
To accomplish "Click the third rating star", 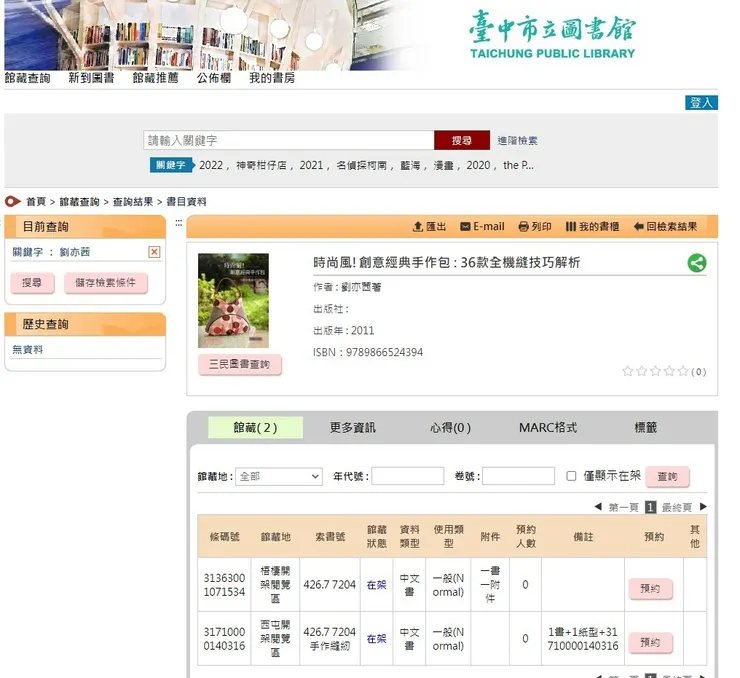I will [655, 371].
